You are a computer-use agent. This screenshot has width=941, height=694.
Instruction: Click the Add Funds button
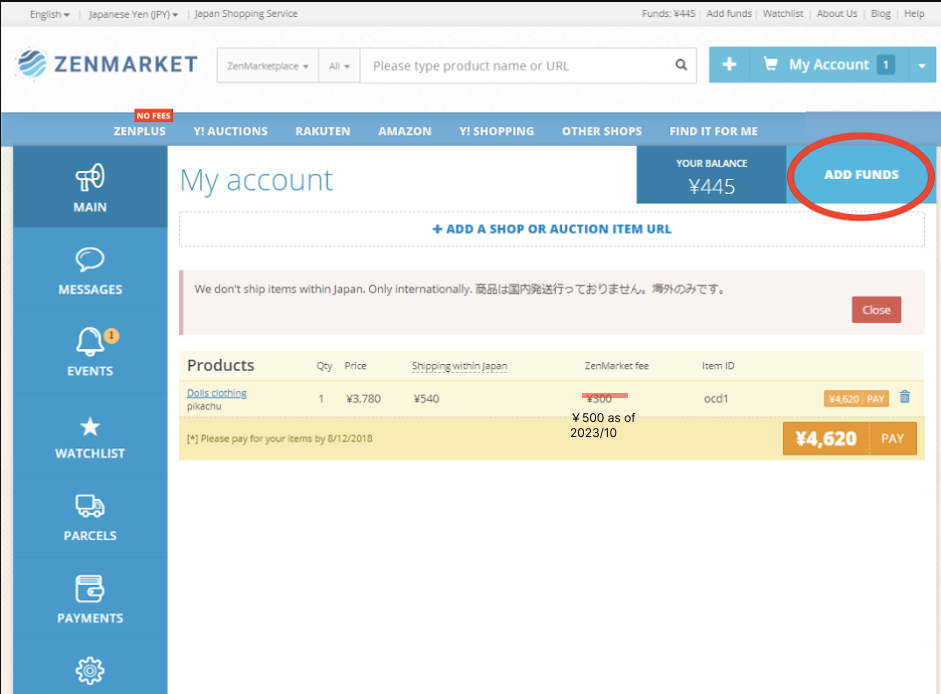point(861,175)
